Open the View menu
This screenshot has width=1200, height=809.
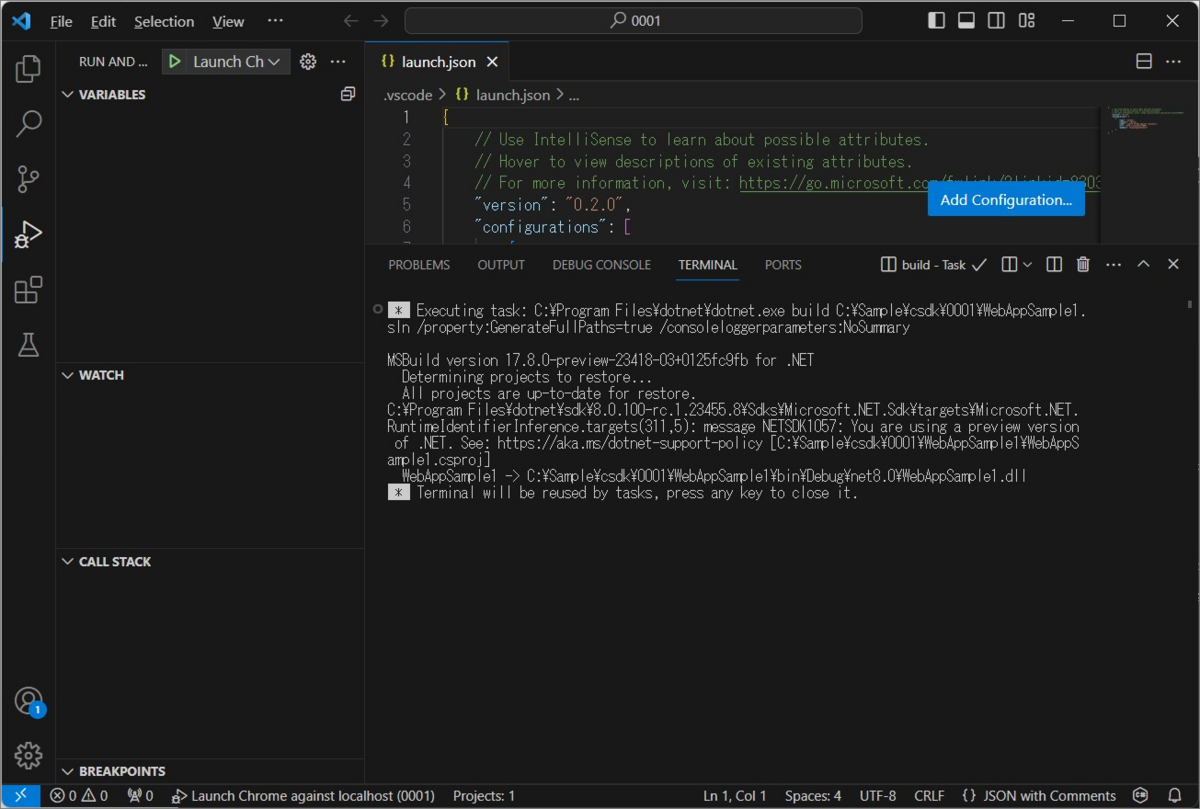tap(228, 21)
